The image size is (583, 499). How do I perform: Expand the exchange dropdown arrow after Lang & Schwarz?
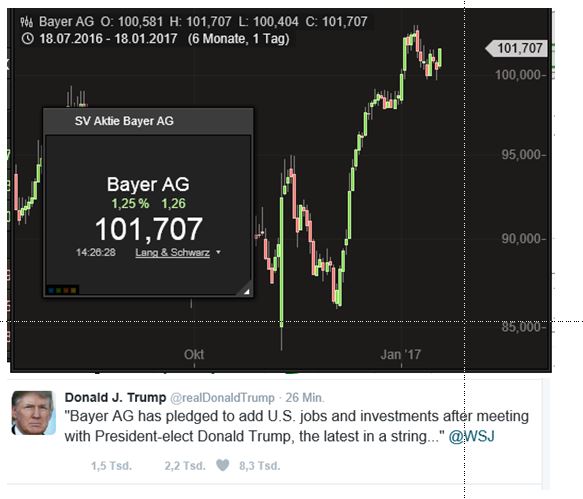pos(219,252)
